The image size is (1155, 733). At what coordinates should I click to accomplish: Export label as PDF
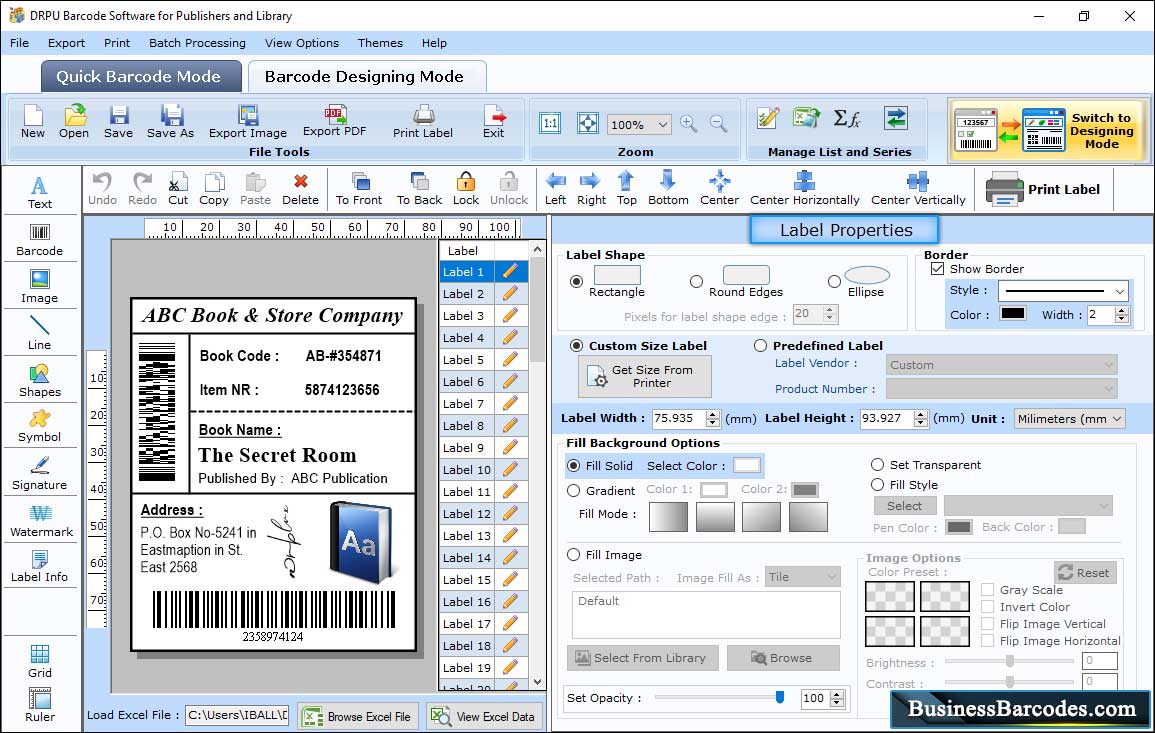tap(334, 122)
